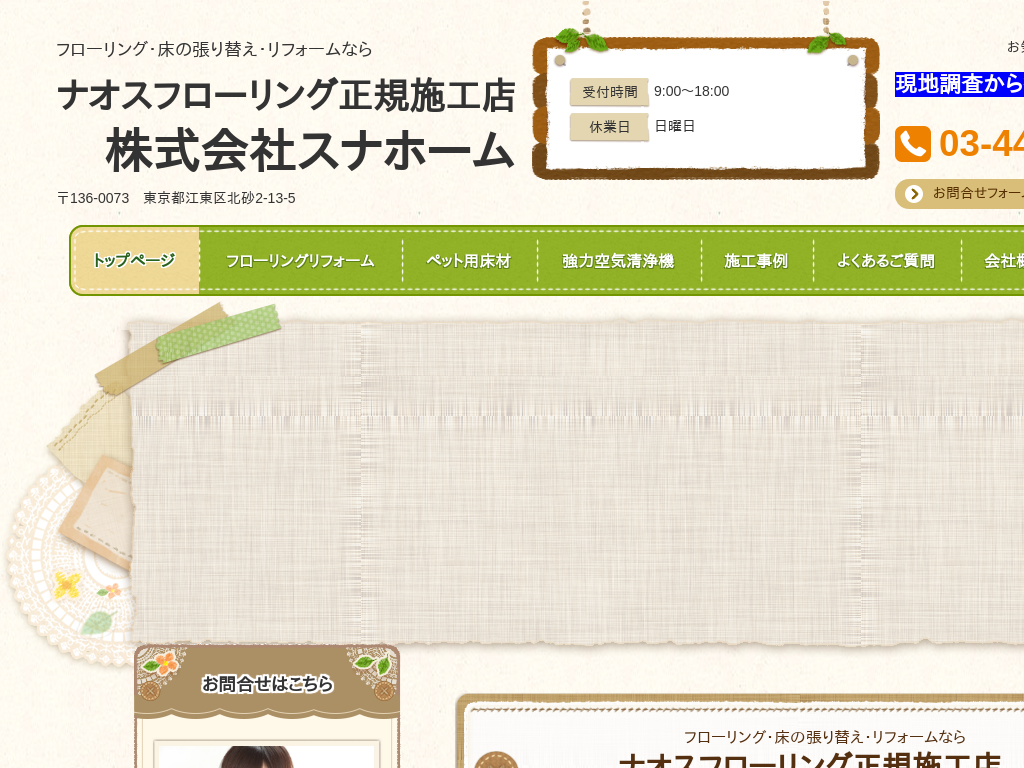
Task: Click the blue highlighted 現地調査から text
Action: [959, 84]
